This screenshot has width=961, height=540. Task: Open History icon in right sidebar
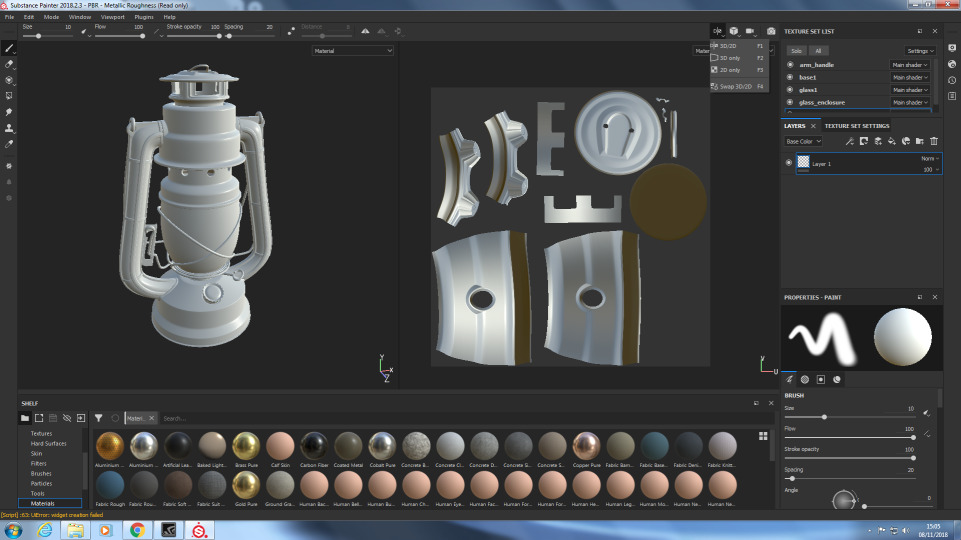[952, 80]
